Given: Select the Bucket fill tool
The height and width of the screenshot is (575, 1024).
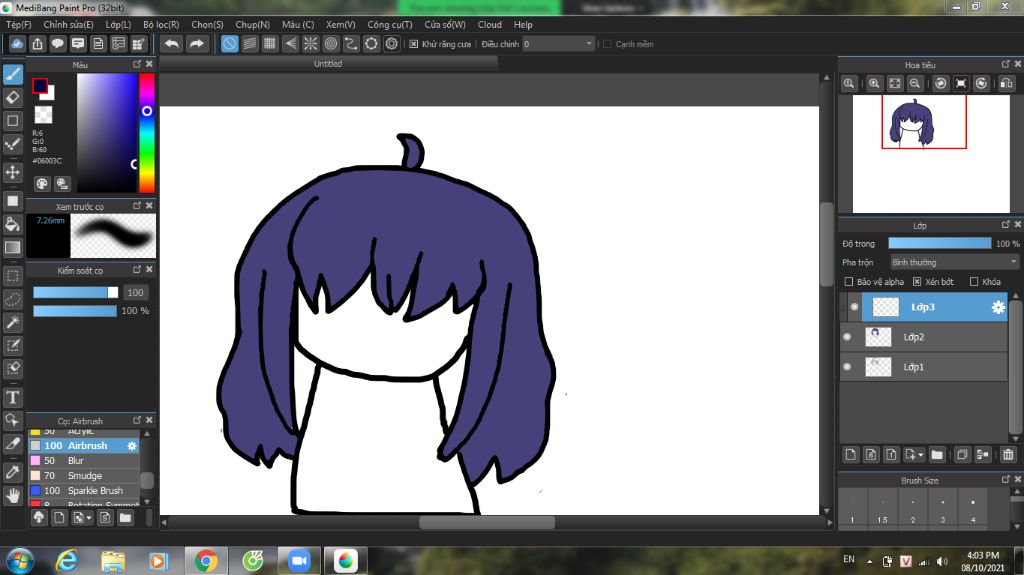Looking at the screenshot, I should (x=13, y=224).
